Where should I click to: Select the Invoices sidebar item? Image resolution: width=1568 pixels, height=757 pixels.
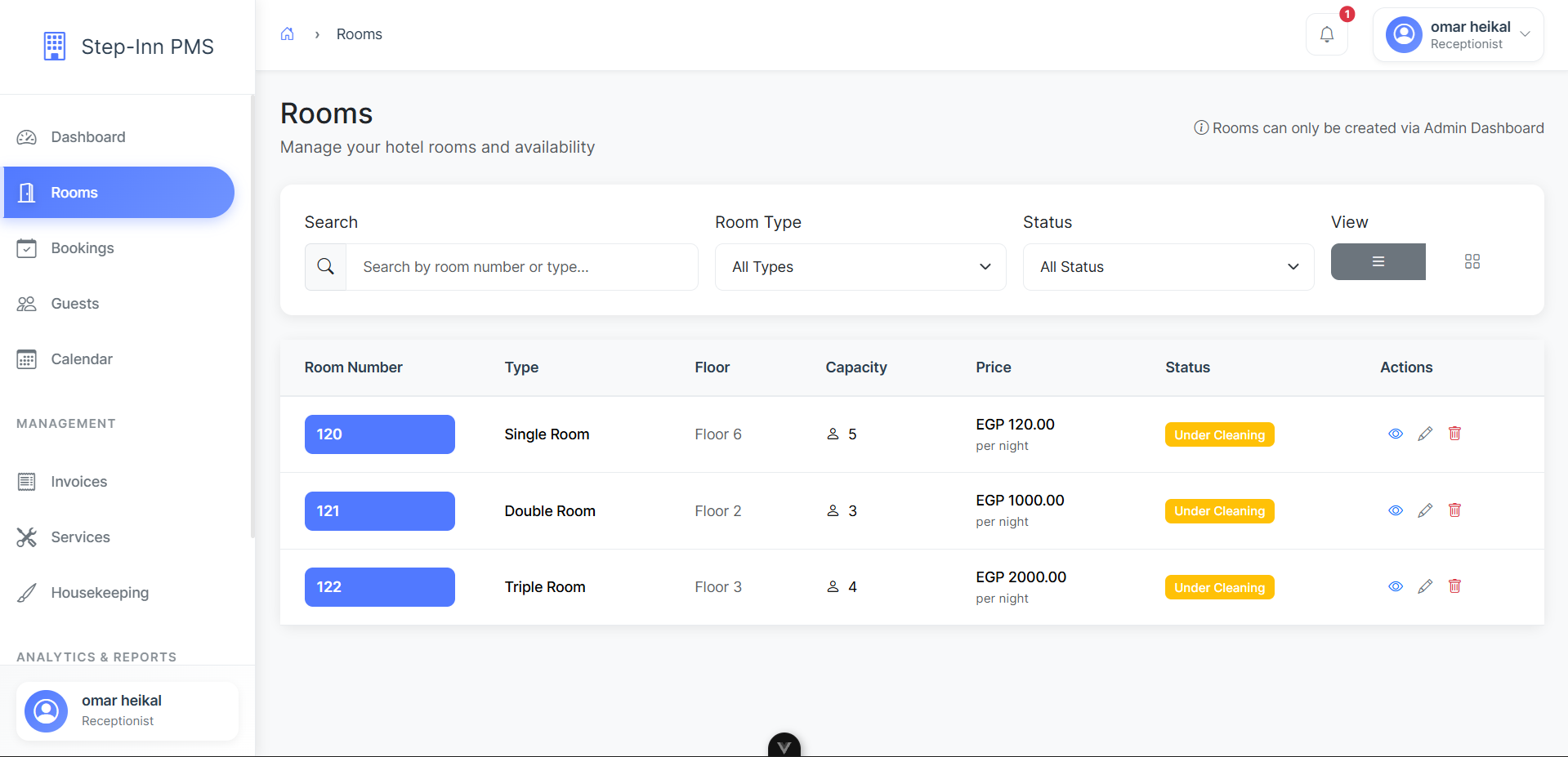[x=79, y=481]
